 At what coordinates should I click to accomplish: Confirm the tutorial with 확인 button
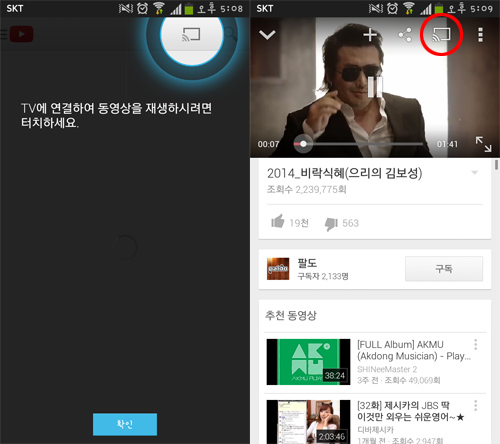coord(125,424)
